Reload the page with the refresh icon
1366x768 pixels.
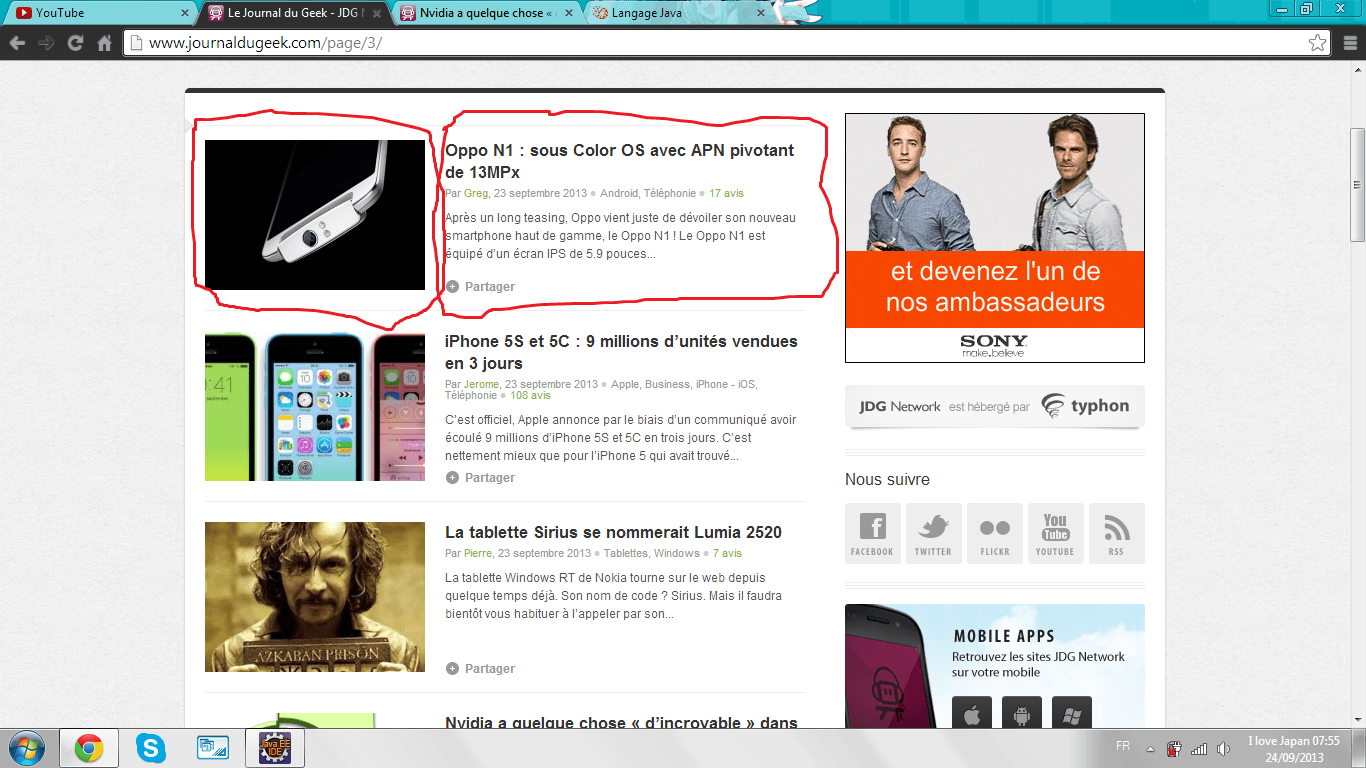75,43
